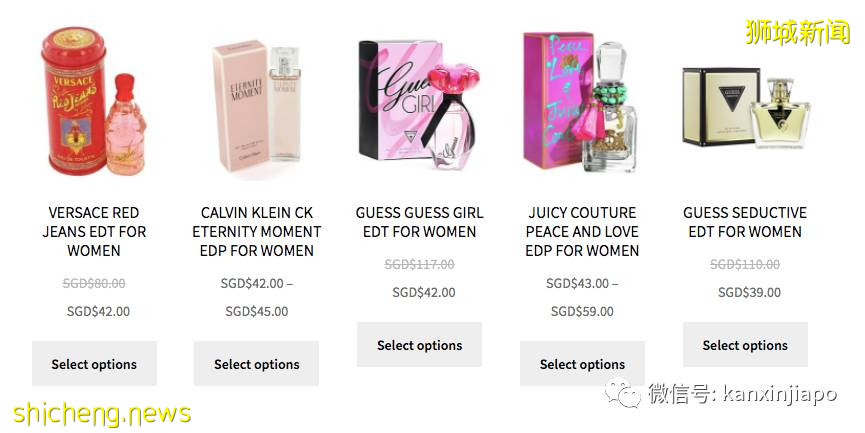Click Calvin Klein CK Eternity Moment title
The height and width of the screenshot is (433, 865).
(257, 231)
